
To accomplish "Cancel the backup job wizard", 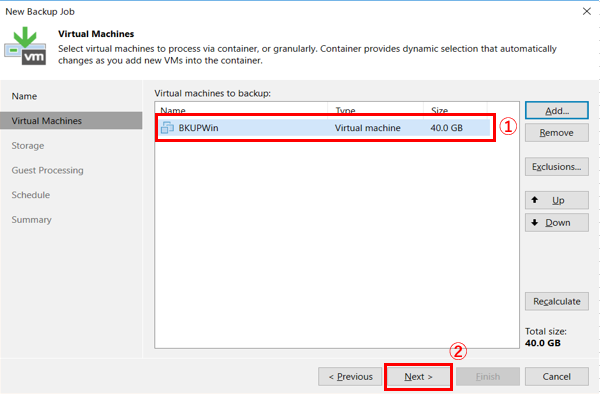I will tap(557, 377).
